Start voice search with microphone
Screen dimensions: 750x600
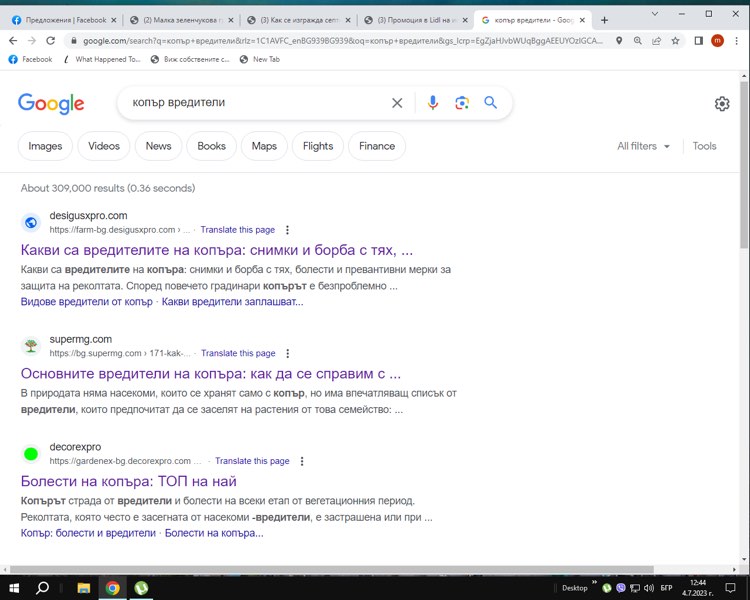click(x=432, y=102)
